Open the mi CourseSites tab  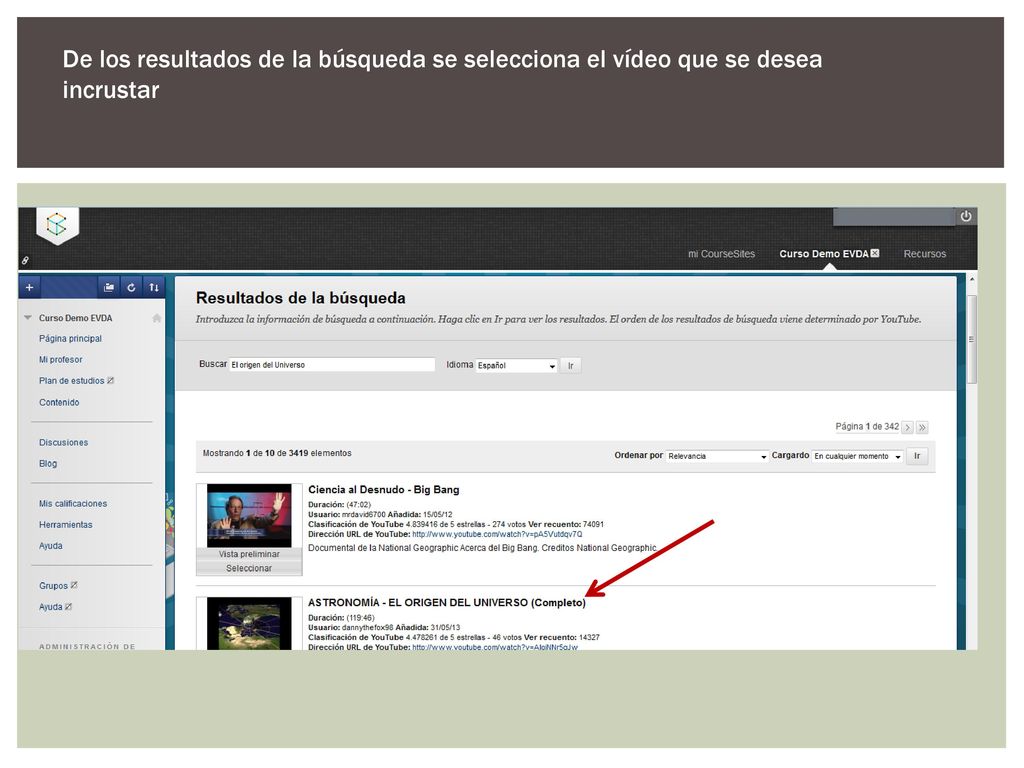click(x=721, y=254)
